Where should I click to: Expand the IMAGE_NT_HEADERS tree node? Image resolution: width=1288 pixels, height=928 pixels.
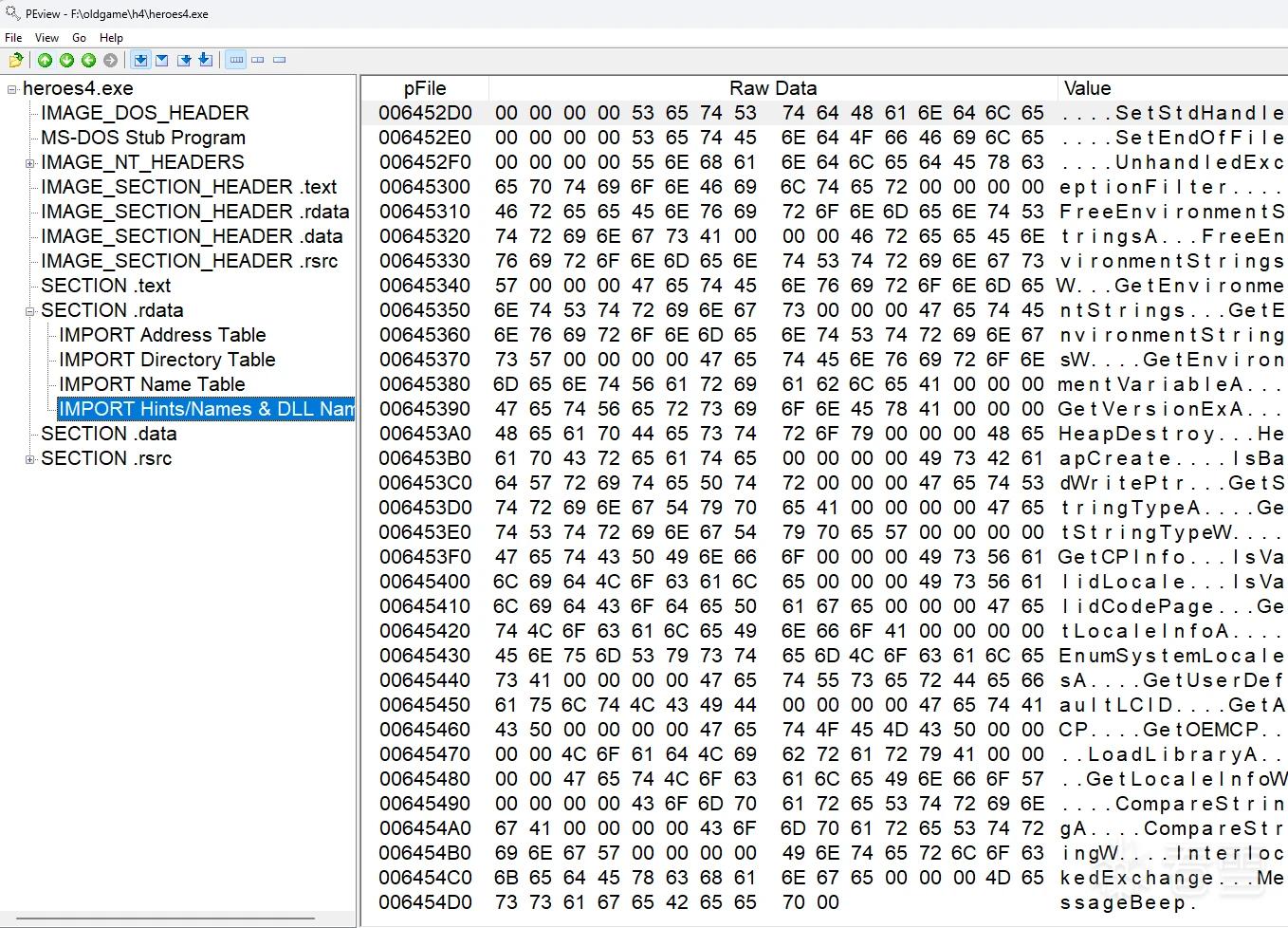click(30, 163)
